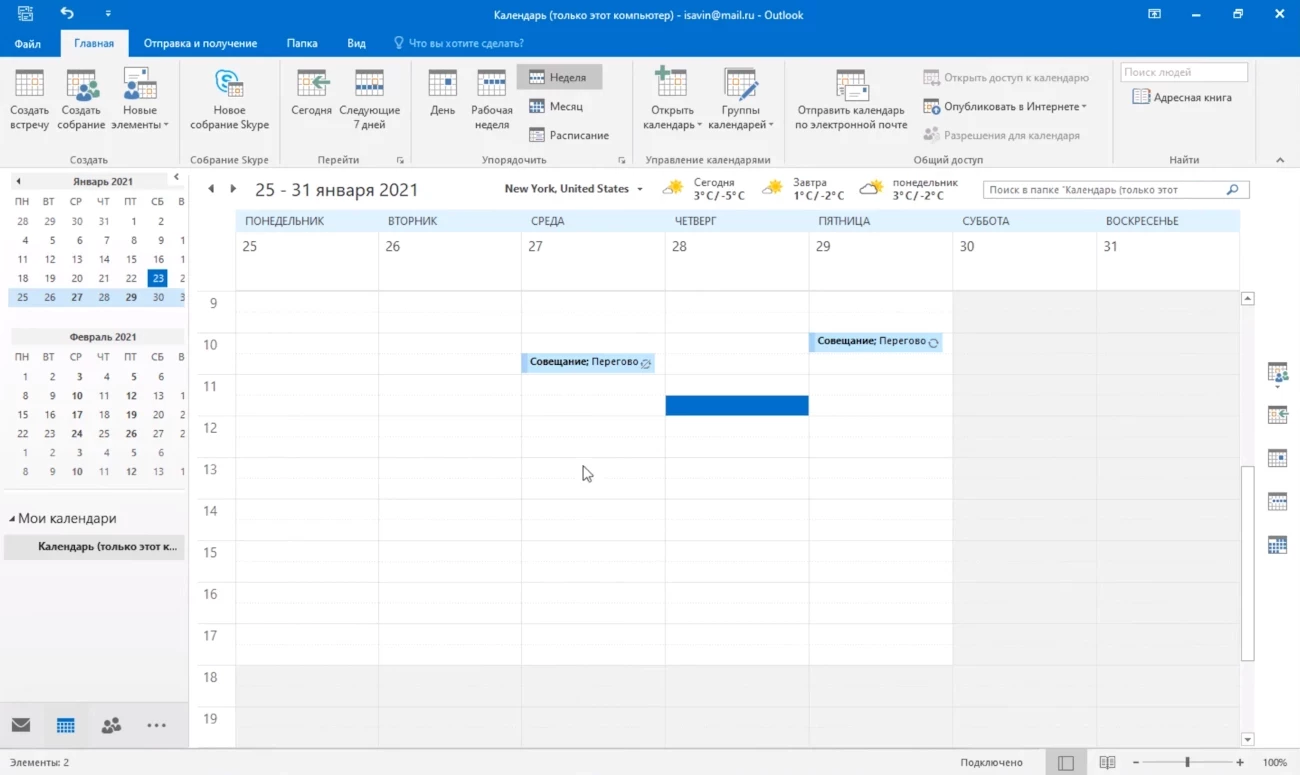This screenshot has width=1300, height=775.
Task: Switch to Месяц view
Action: coord(556,106)
